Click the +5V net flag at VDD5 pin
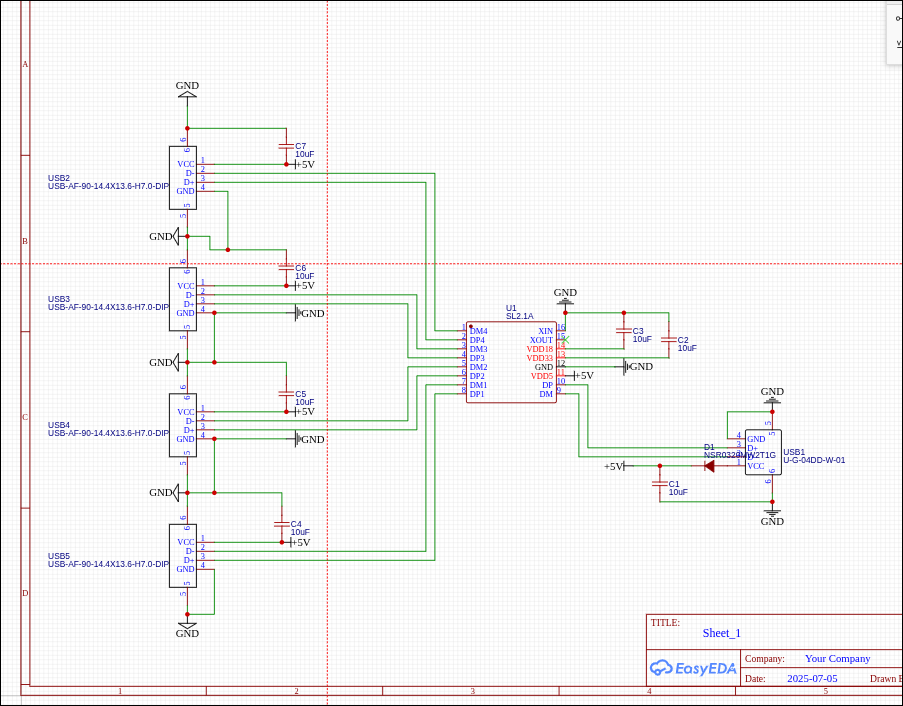903x706 pixels. [x=580, y=376]
